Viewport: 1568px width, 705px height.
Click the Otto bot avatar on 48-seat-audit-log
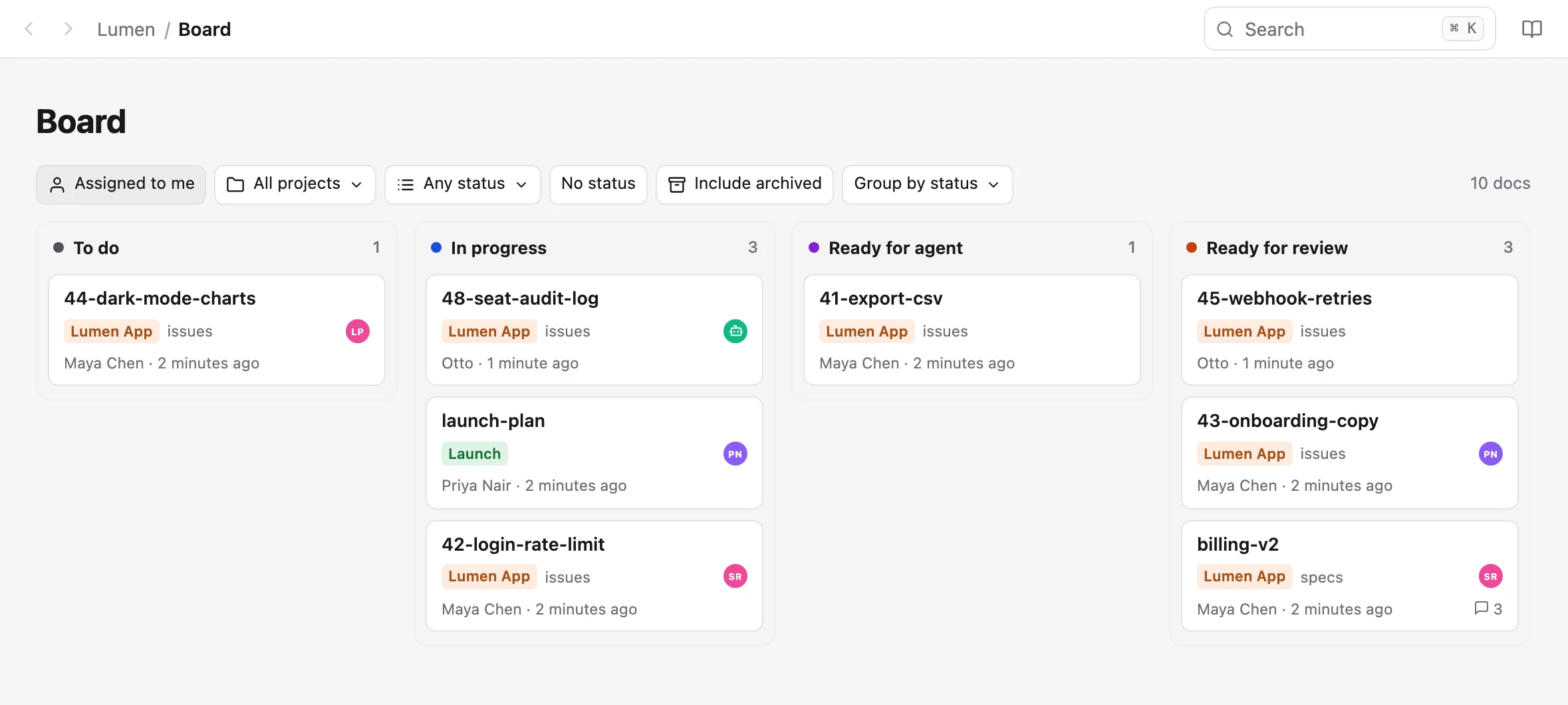pyautogui.click(x=735, y=331)
